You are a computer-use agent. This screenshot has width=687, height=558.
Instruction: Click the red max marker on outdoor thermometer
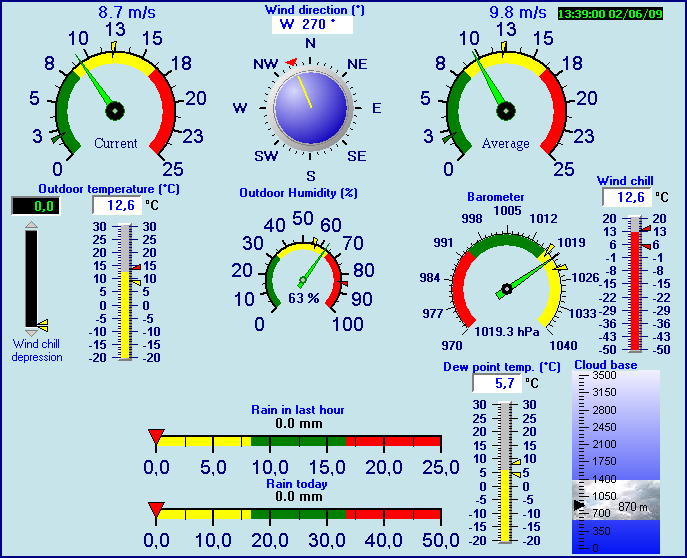136,267
